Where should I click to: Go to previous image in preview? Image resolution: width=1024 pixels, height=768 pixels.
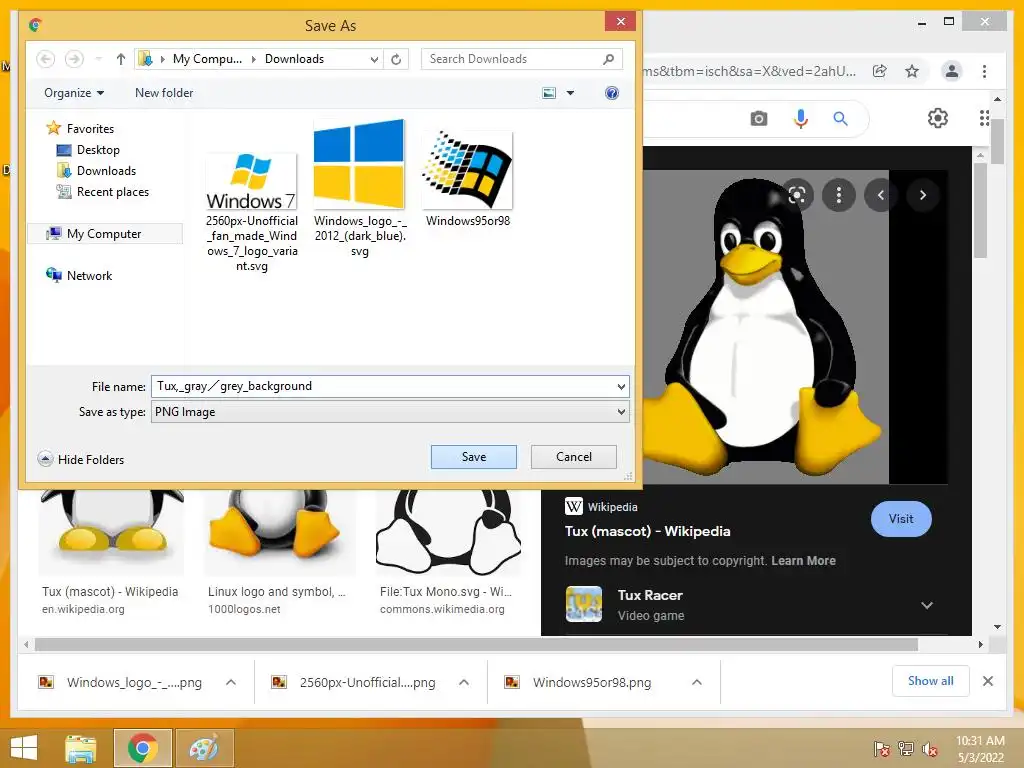[881, 195]
